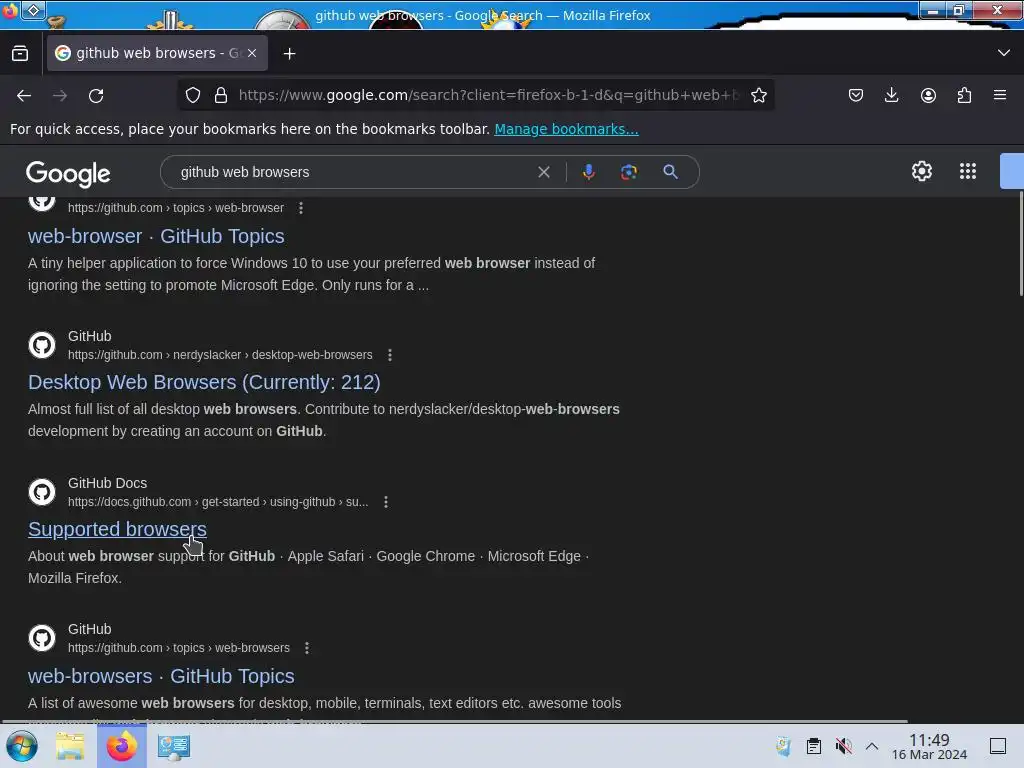Select the github web browsers tab
The image size is (1024, 768).
[157, 54]
